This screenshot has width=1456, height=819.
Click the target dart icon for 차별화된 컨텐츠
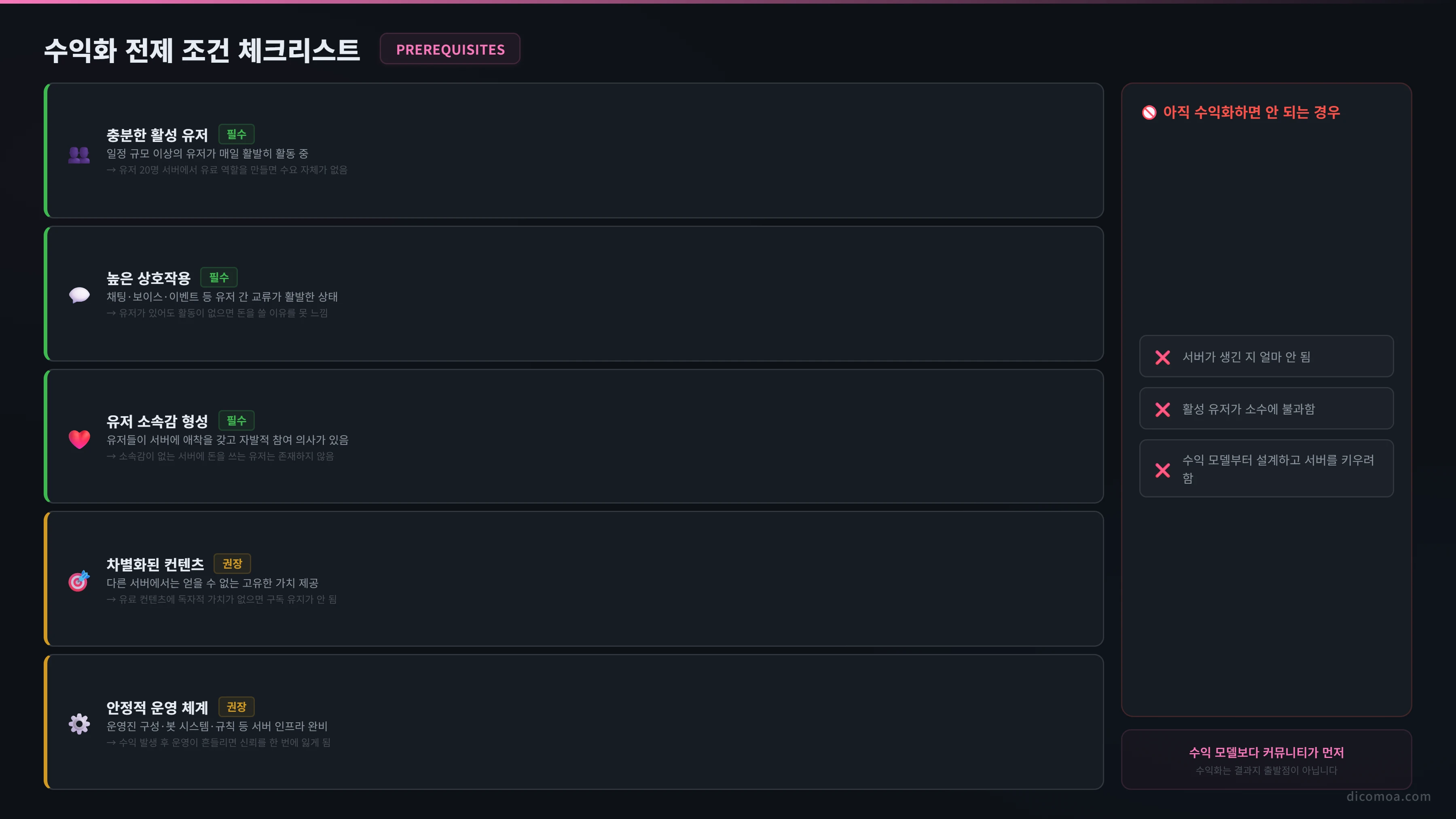pyautogui.click(x=79, y=580)
